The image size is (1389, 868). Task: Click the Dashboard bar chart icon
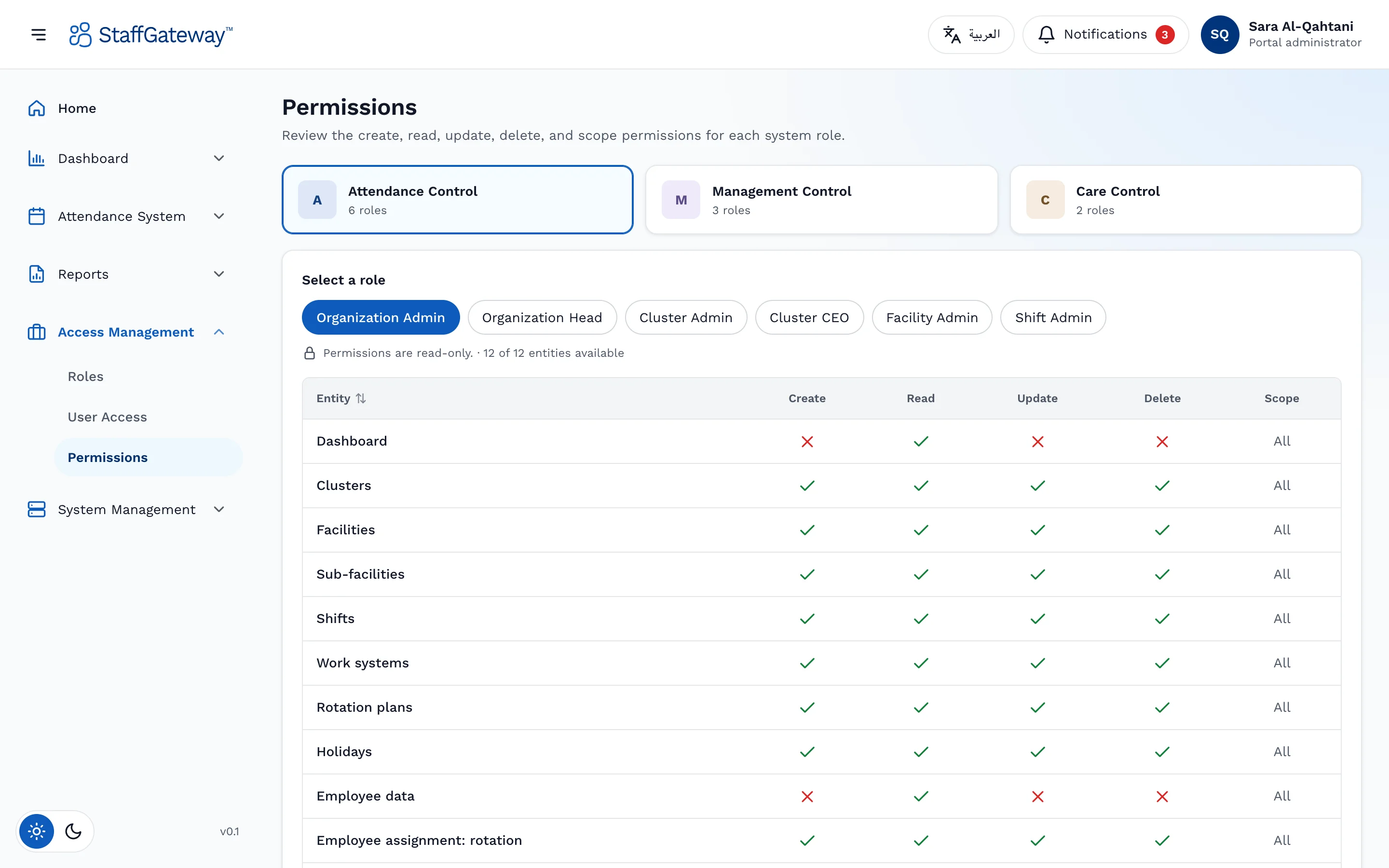[x=37, y=159]
